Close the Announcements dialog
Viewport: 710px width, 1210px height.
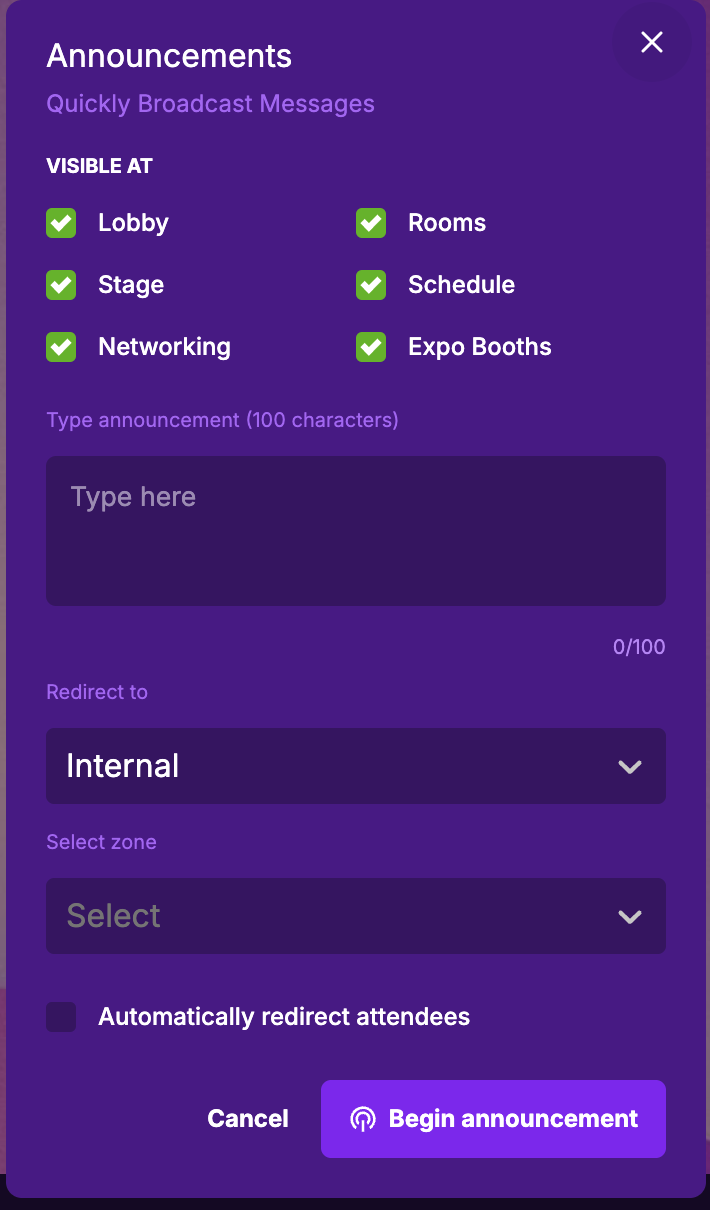(x=652, y=42)
